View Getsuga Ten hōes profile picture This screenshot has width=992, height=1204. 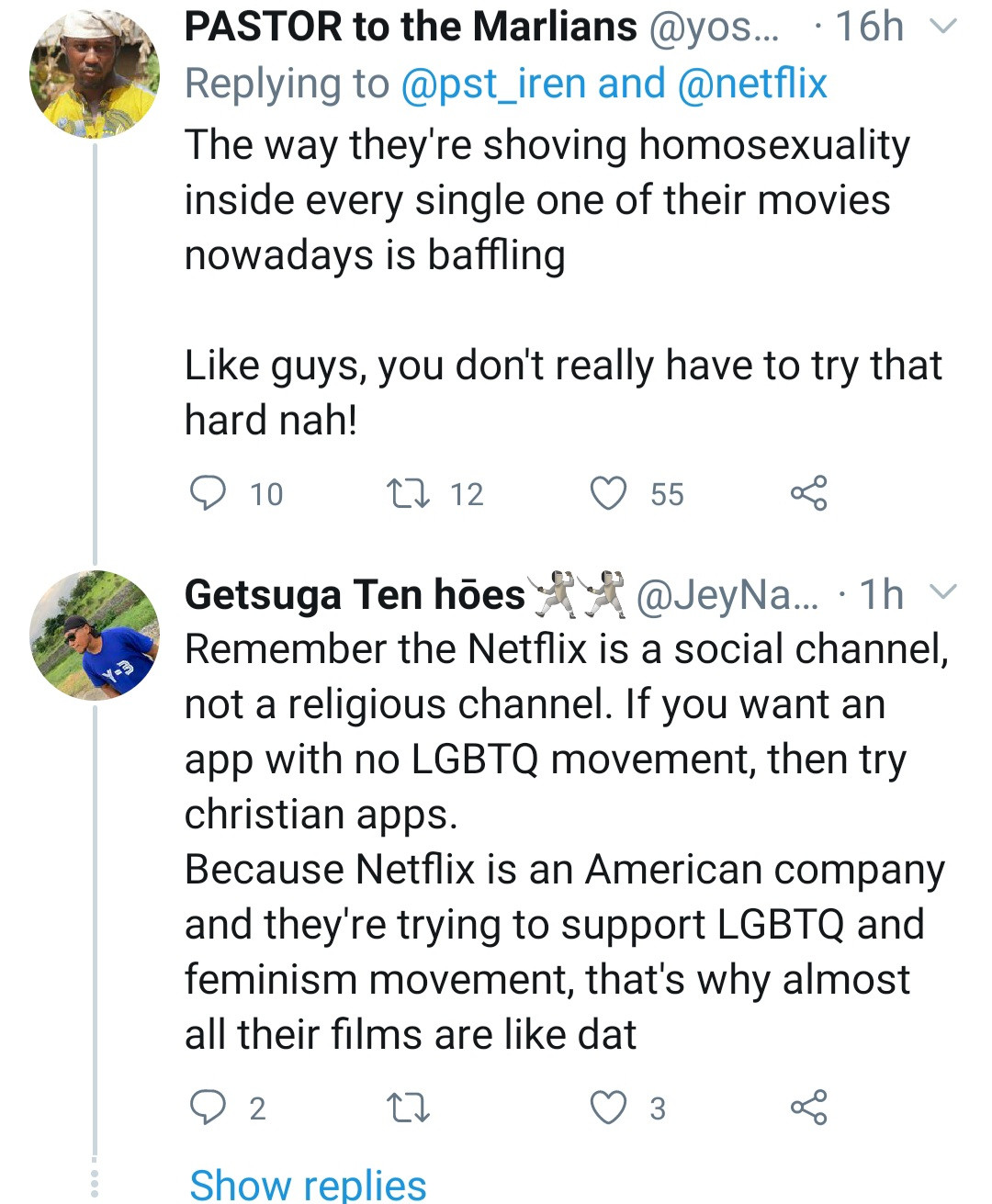(x=94, y=636)
